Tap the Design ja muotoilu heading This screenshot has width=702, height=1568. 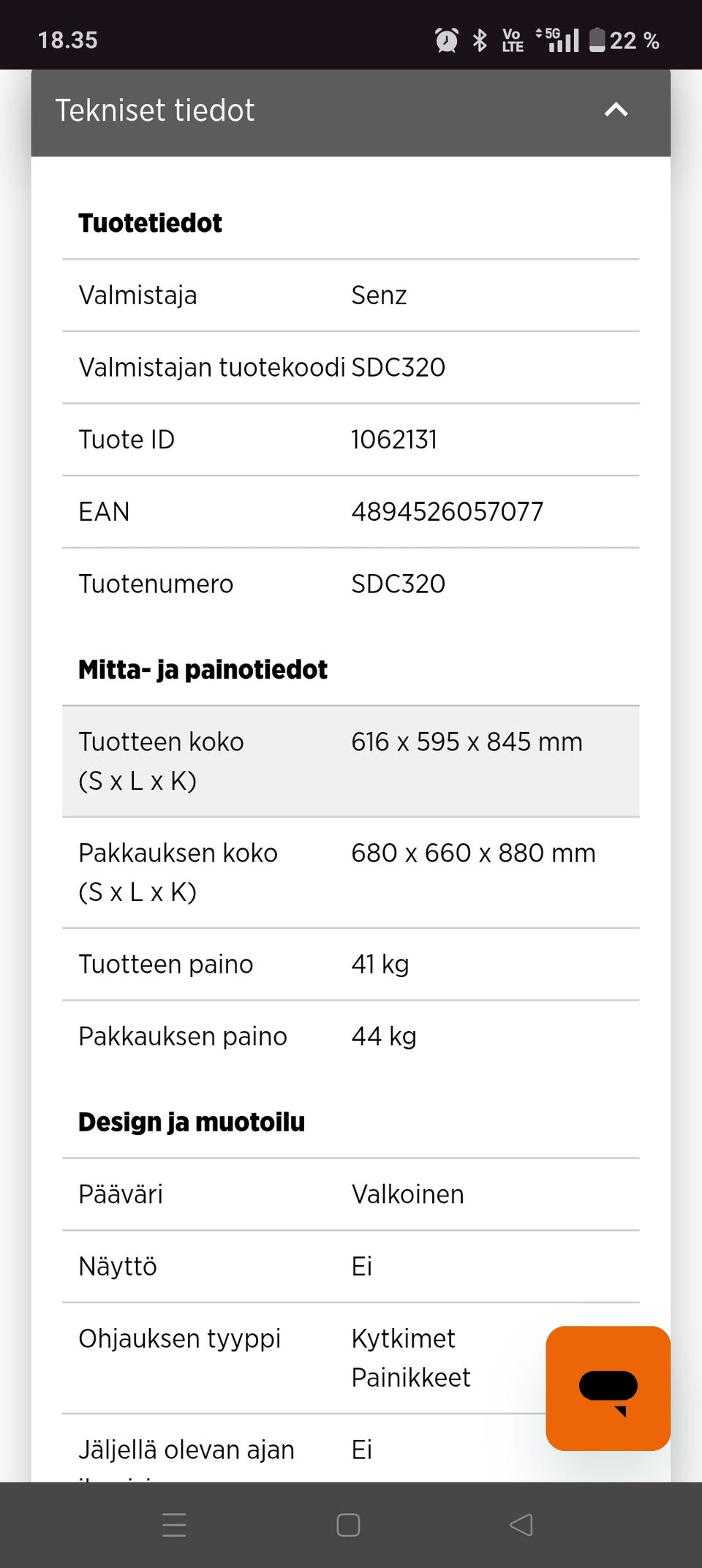[x=192, y=1122]
